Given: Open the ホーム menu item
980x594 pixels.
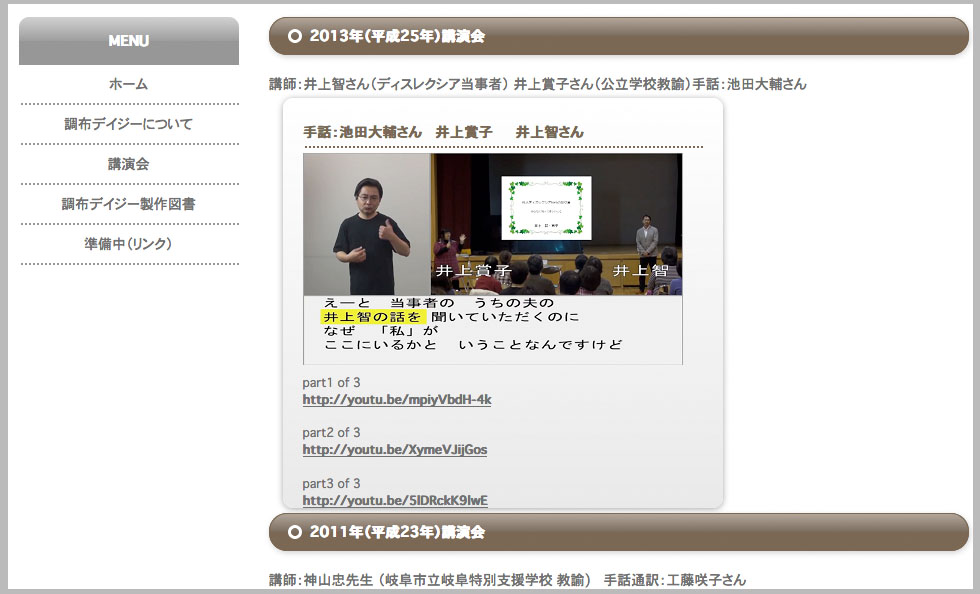Looking at the screenshot, I should click(x=128, y=84).
